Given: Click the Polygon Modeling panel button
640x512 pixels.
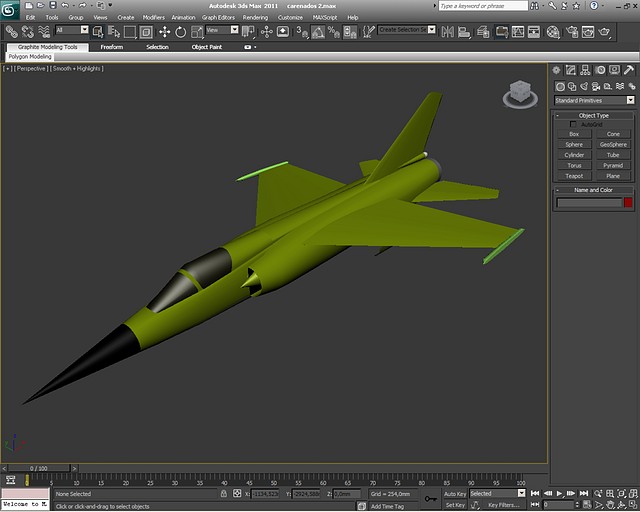Looking at the screenshot, I should coord(30,57).
